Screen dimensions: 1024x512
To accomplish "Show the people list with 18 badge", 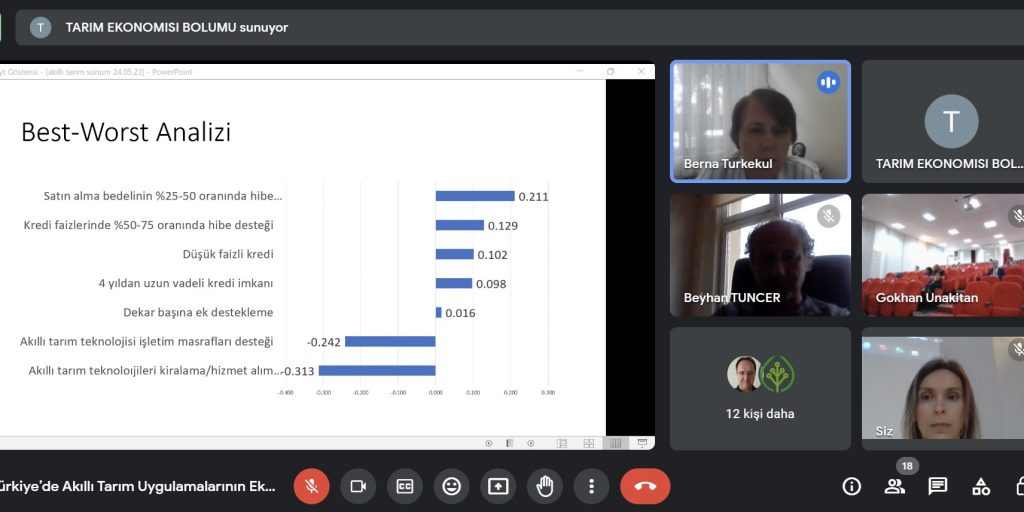I will coord(894,486).
